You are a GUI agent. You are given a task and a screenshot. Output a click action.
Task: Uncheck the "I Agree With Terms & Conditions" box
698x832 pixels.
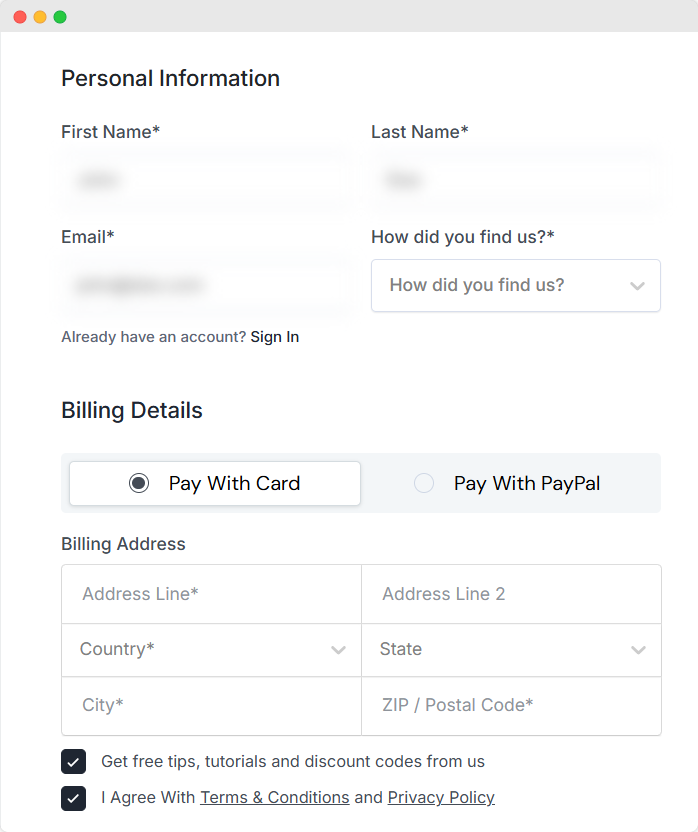[73, 797]
